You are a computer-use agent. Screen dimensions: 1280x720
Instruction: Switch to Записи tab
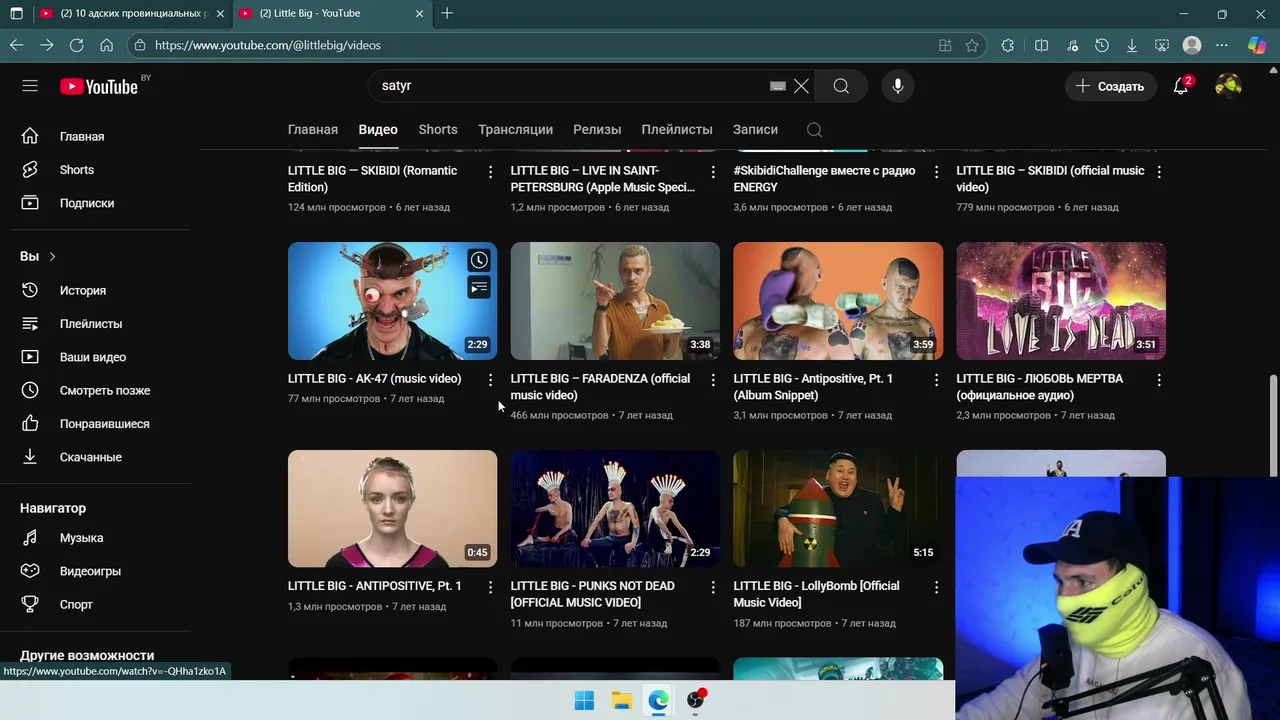[755, 130]
